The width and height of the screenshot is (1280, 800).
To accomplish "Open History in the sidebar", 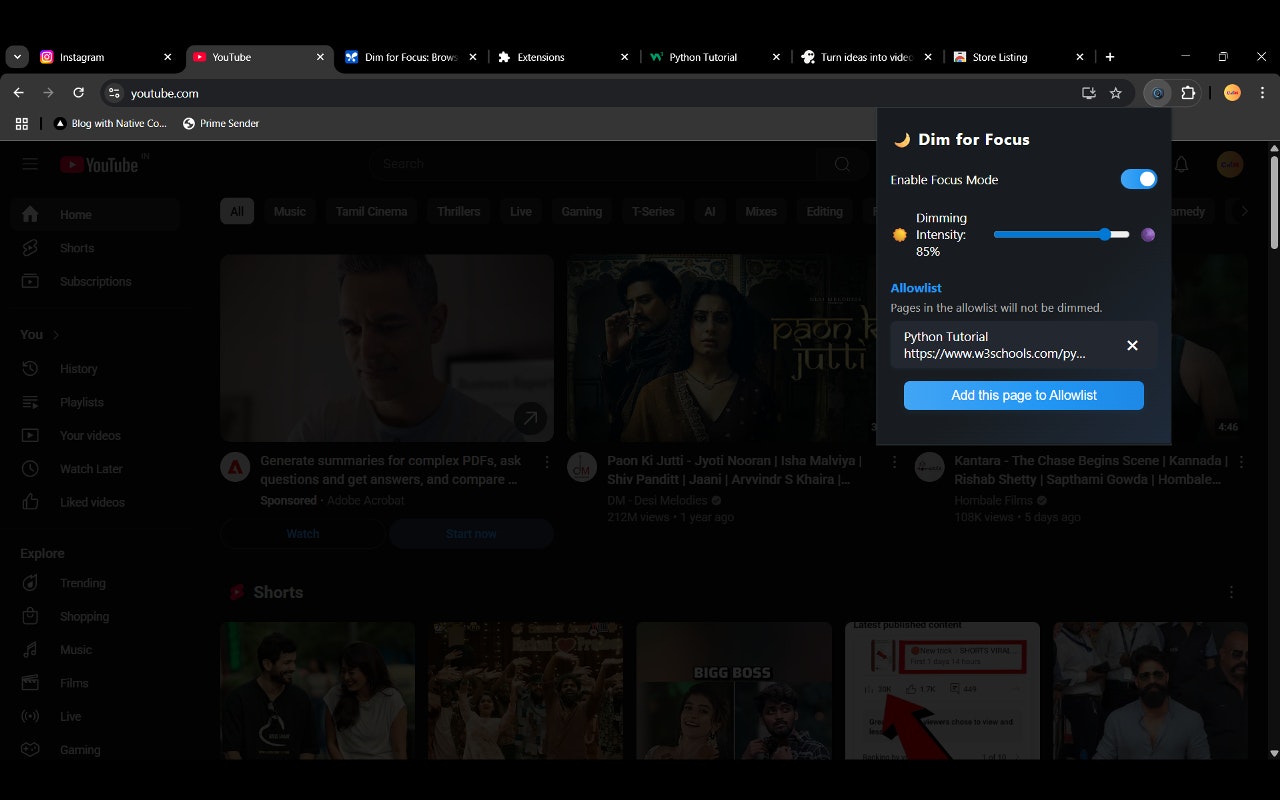I will [96, 368].
